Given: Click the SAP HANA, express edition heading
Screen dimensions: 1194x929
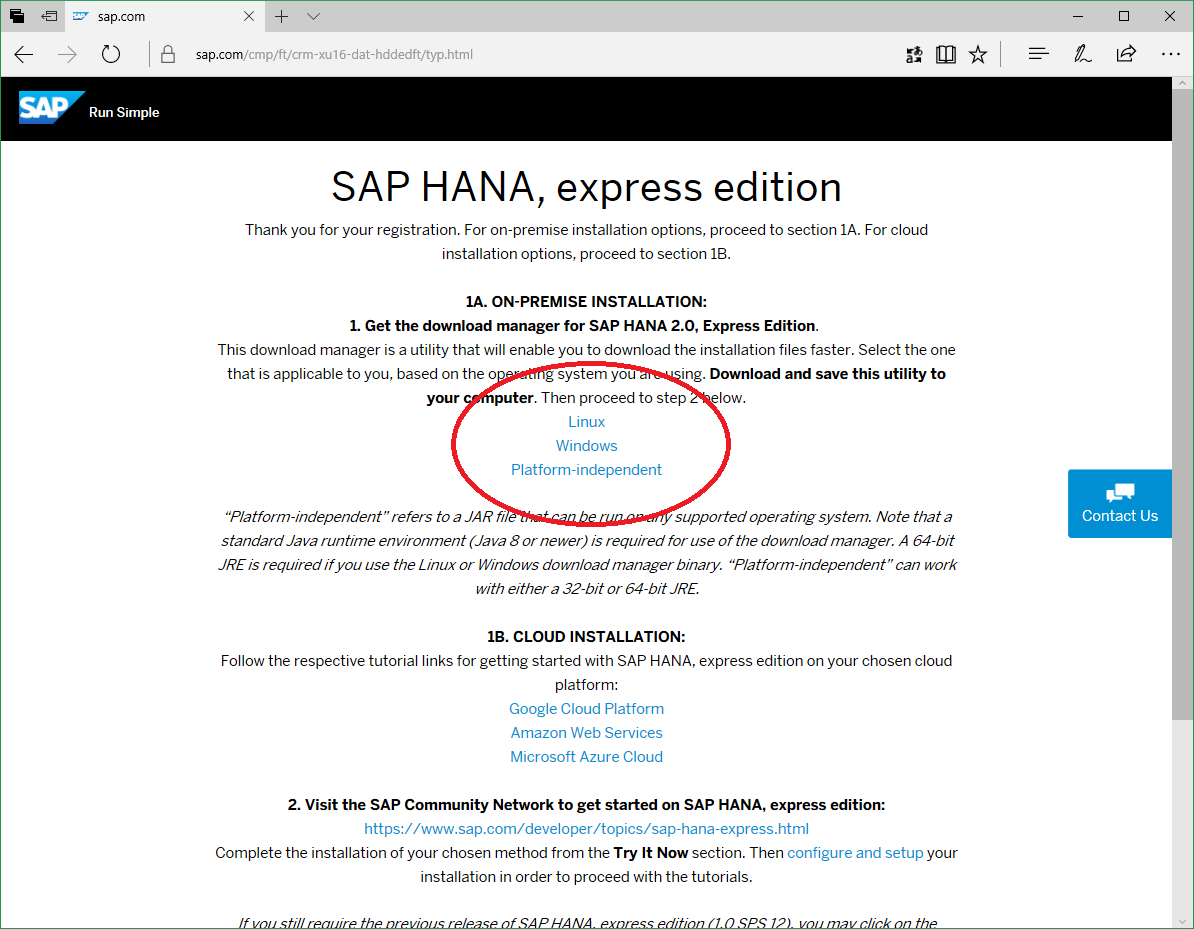Looking at the screenshot, I should coord(586,187).
